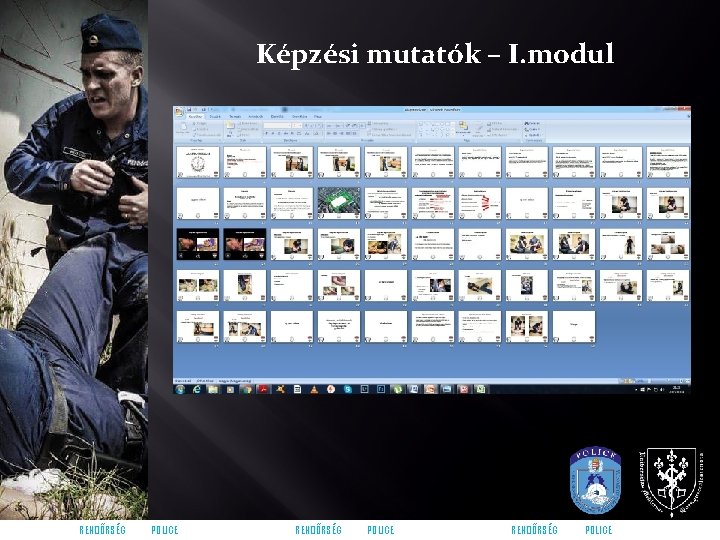
Task: Launch Internet Explorer from the taskbar
Action: click(197, 389)
